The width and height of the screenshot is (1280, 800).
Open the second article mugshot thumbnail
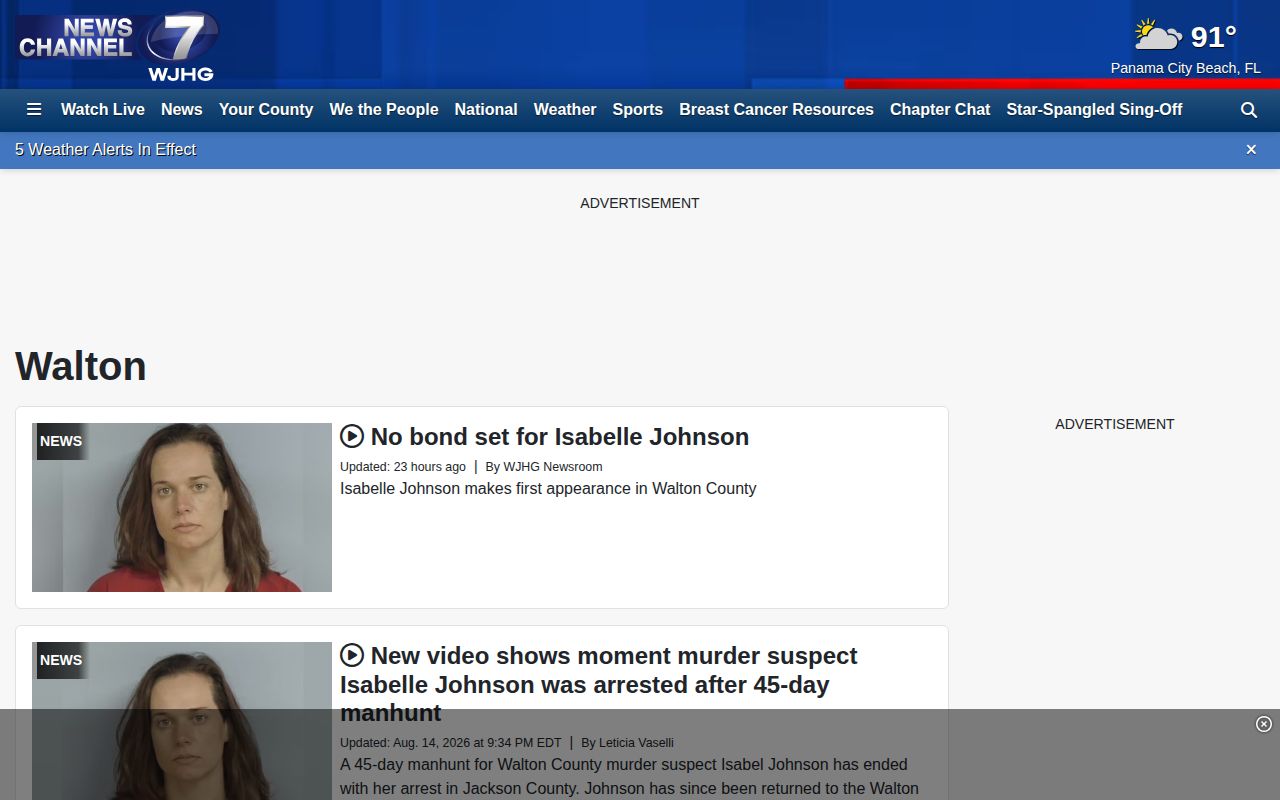point(182,721)
